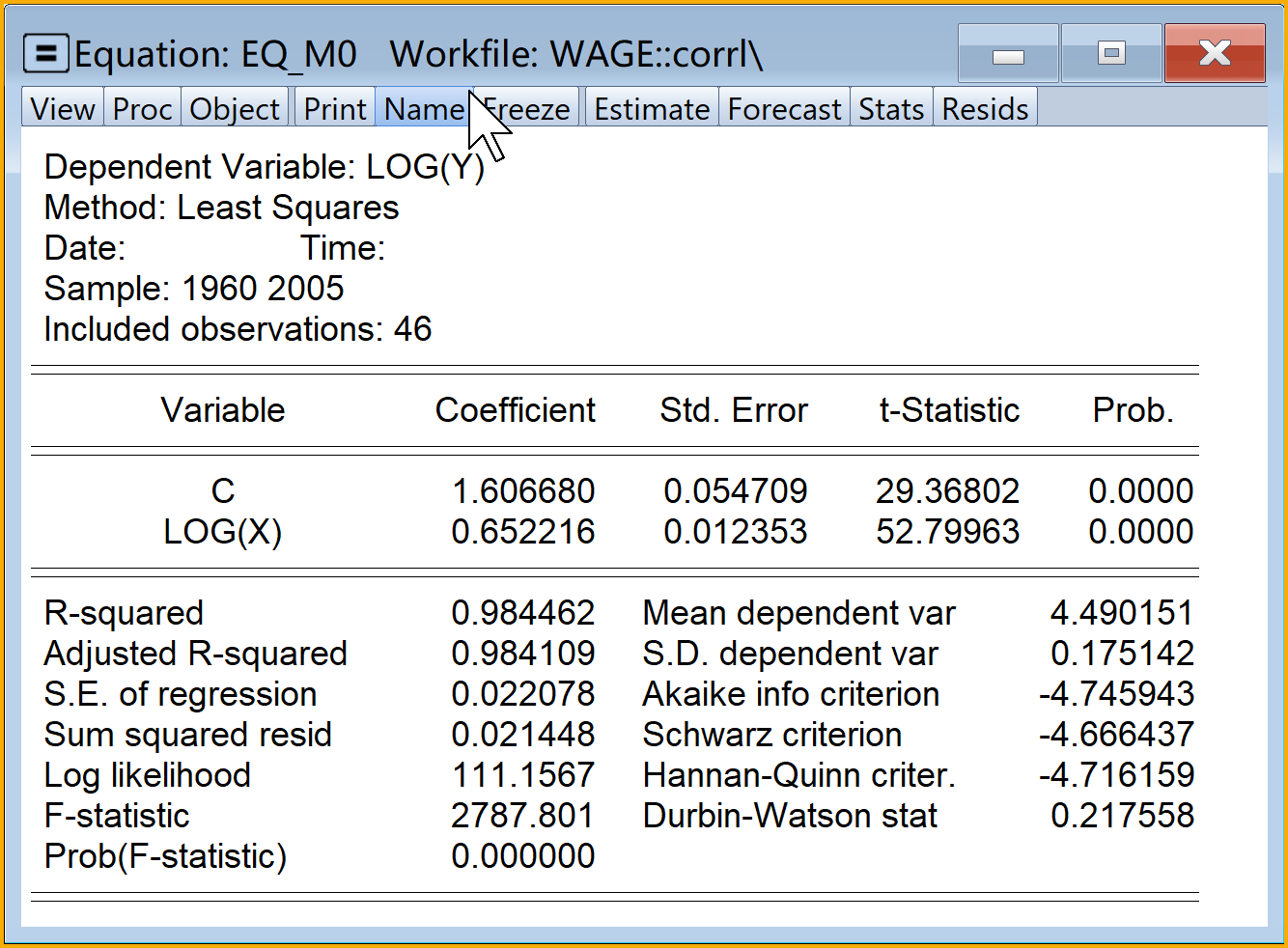Switch to Stats view

891,109
